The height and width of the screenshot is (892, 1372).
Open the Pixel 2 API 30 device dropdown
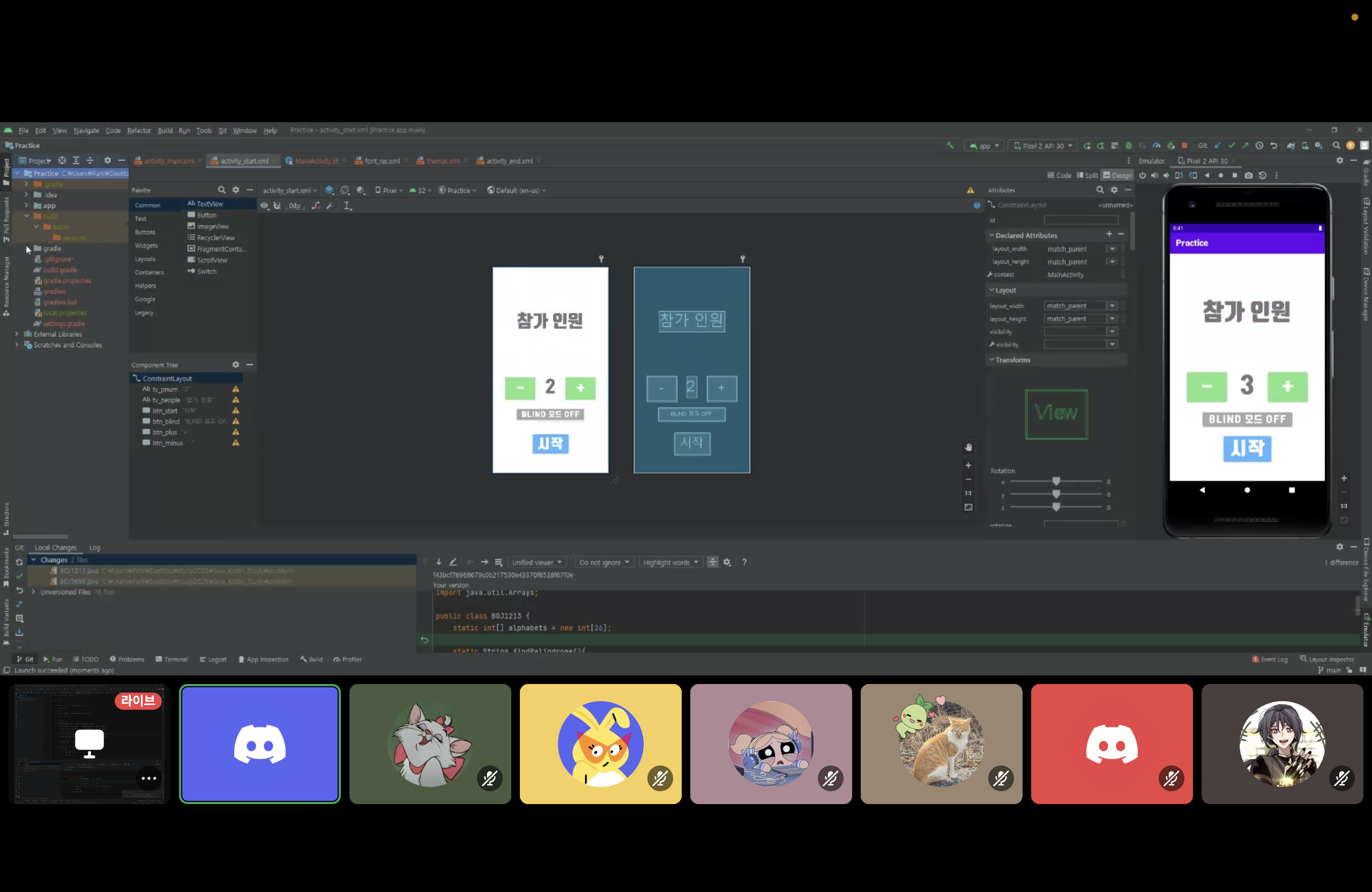click(x=1043, y=146)
